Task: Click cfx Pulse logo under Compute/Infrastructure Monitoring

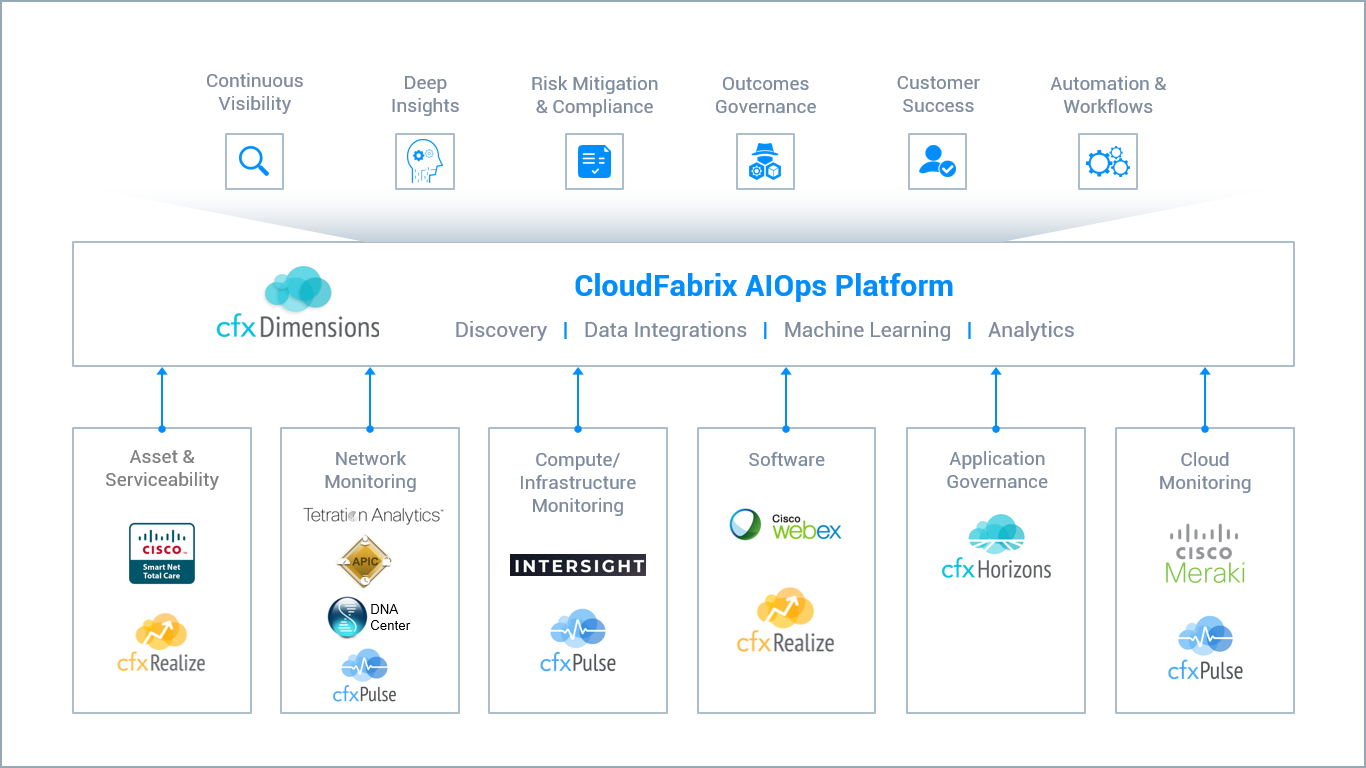Action: [578, 642]
